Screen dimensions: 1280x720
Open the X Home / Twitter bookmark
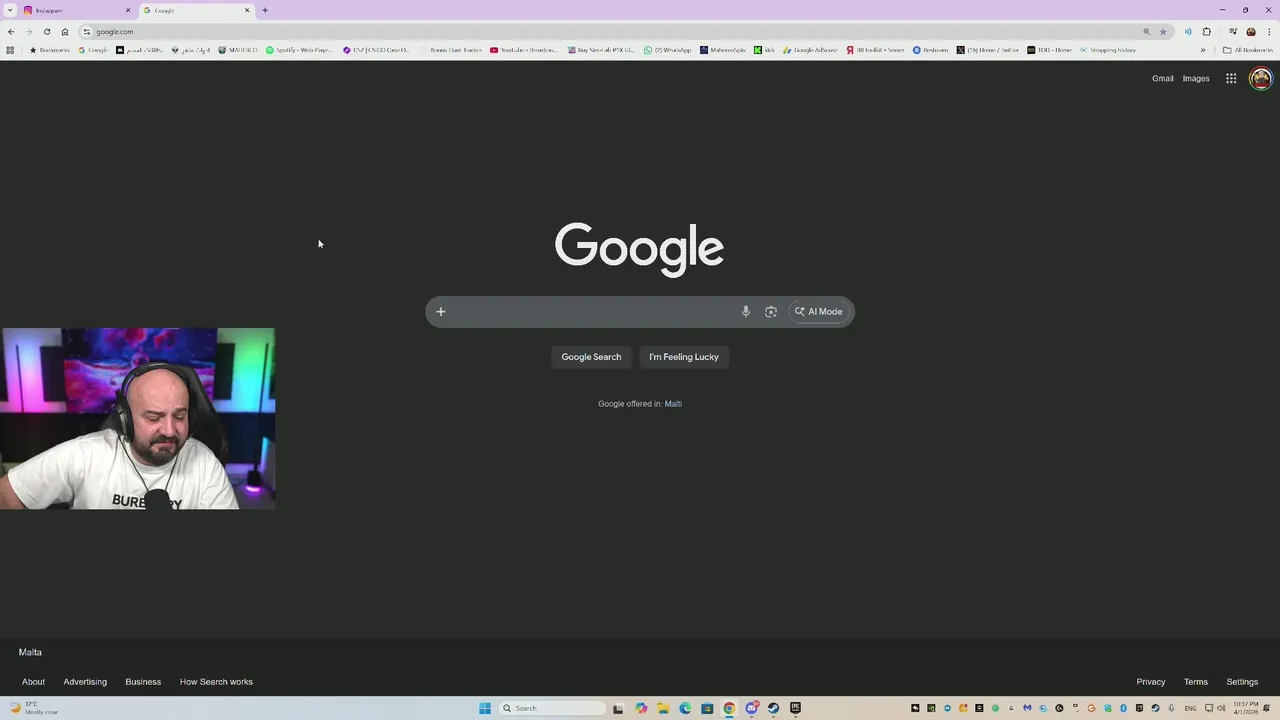[988, 50]
